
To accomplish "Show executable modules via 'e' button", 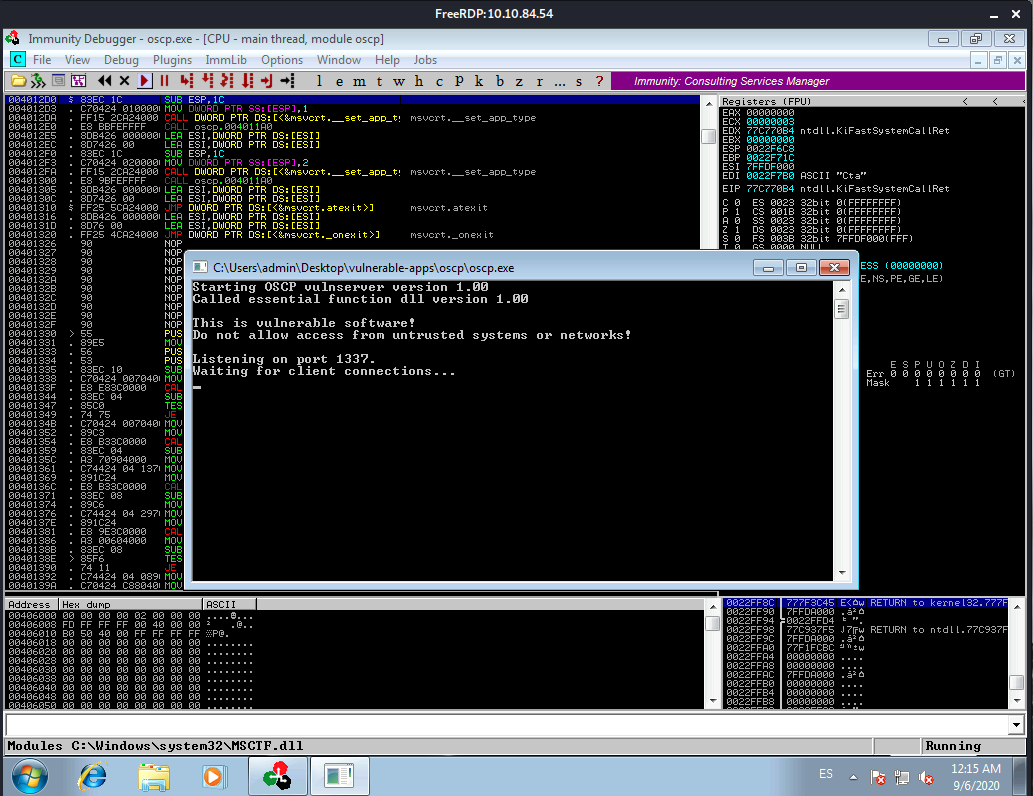I will [x=339, y=81].
